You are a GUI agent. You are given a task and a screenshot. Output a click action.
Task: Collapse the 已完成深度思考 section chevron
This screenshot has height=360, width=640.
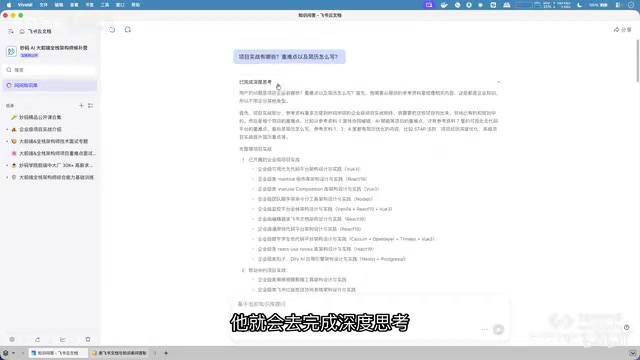(498, 82)
